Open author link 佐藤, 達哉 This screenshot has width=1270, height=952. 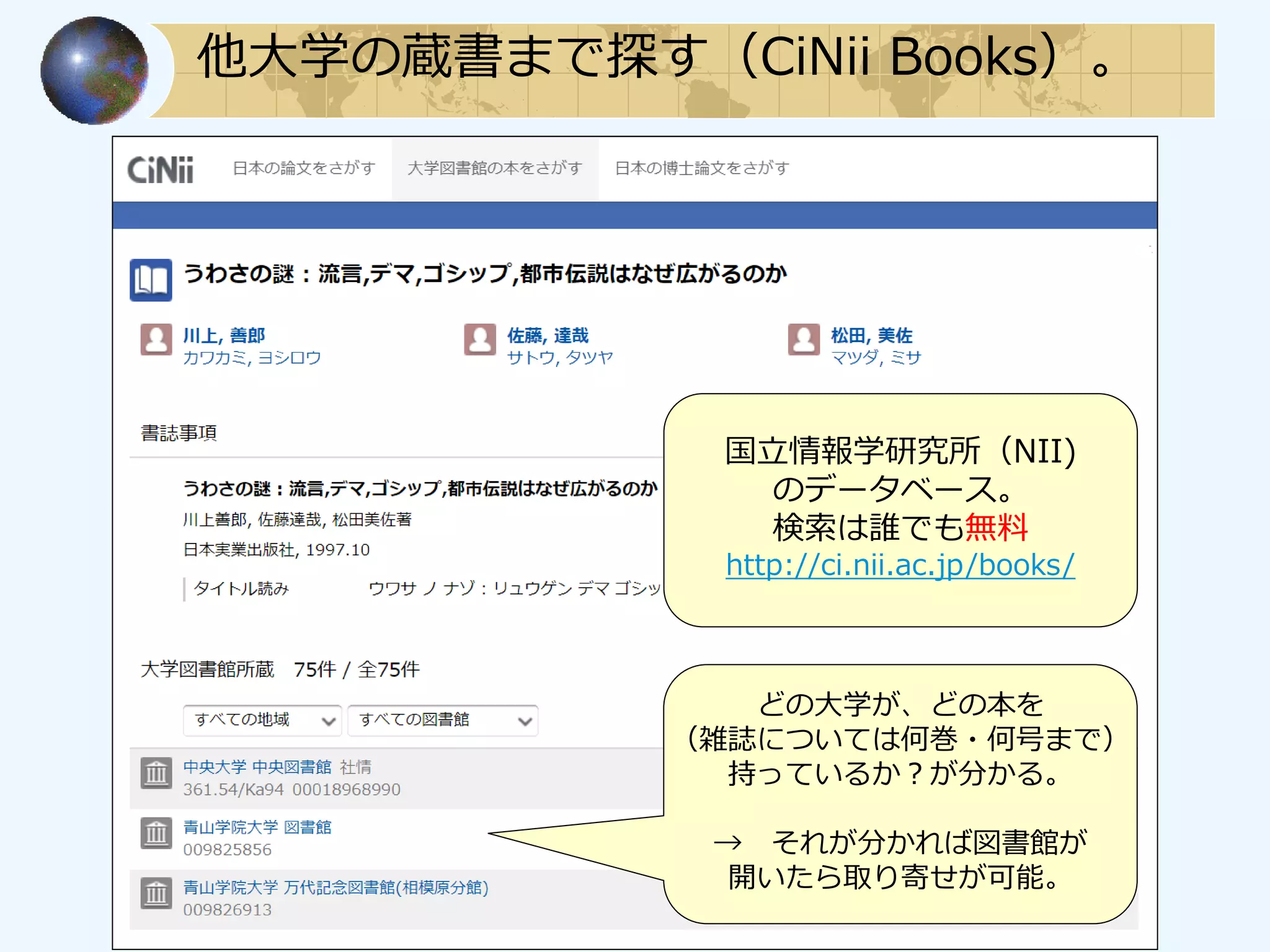click(x=548, y=335)
